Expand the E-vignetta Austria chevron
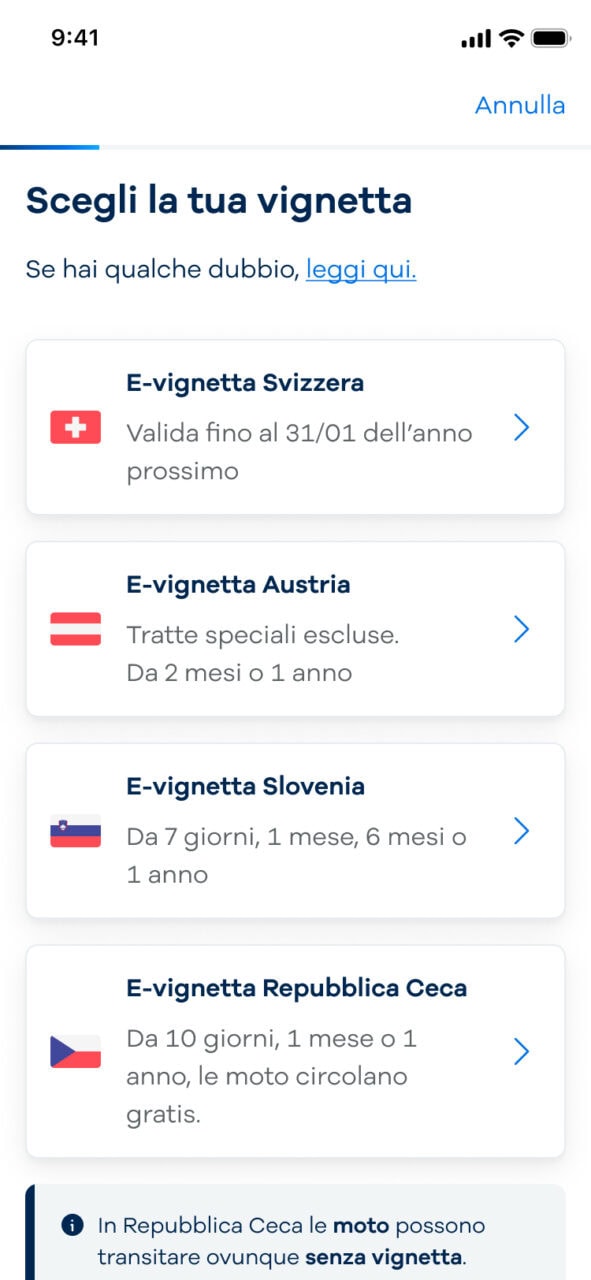Screen dimensions: 591x1280 522,629
